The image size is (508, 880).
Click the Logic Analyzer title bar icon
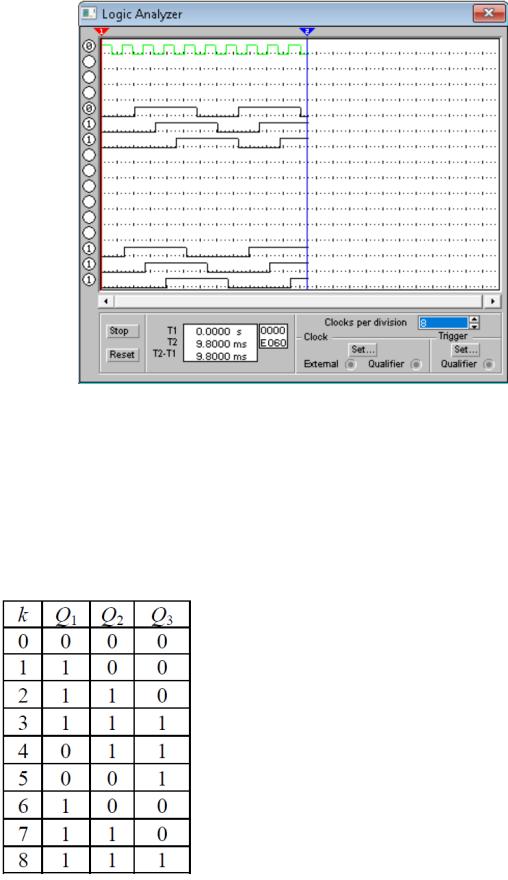[x=89, y=13]
